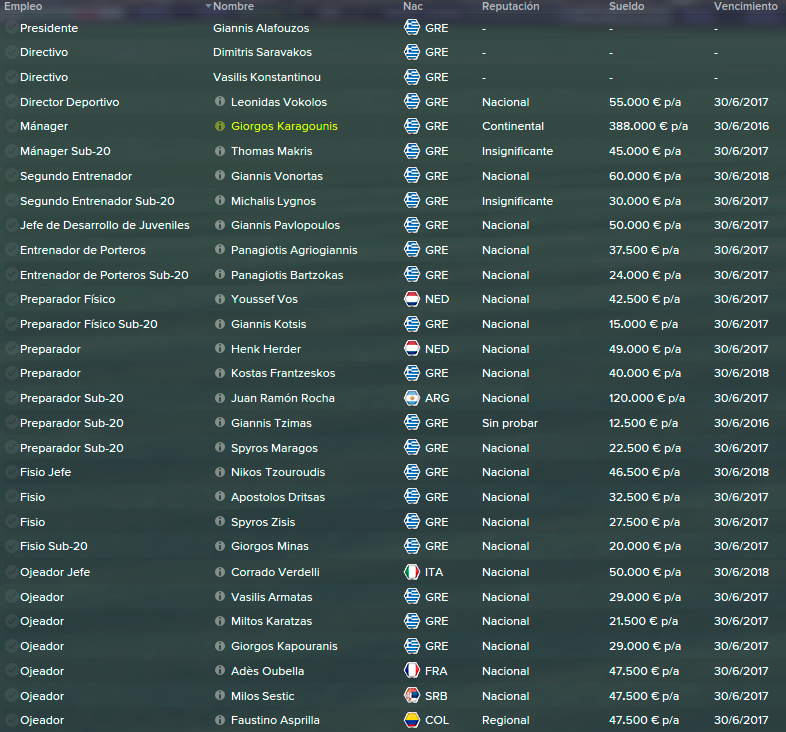Click info icon next to Adès Oubella

click(220, 670)
